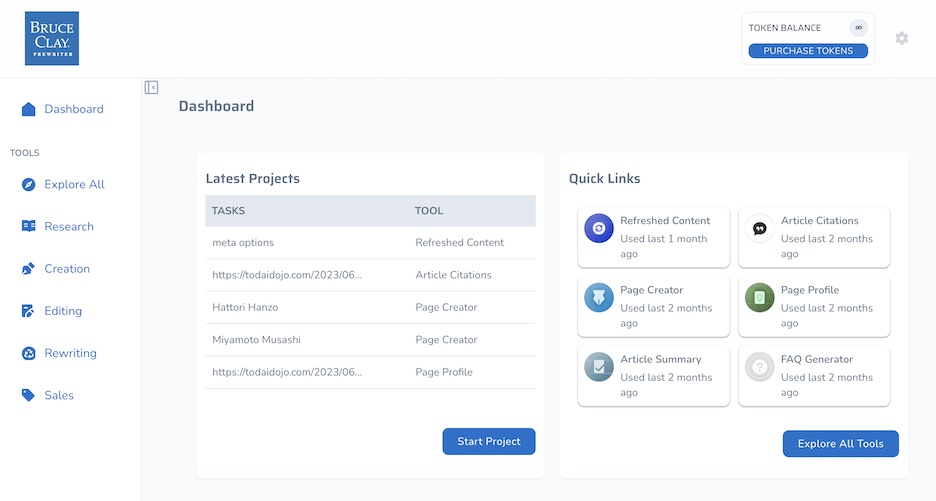Collapse the sidebar with the panel toggle

[151, 88]
